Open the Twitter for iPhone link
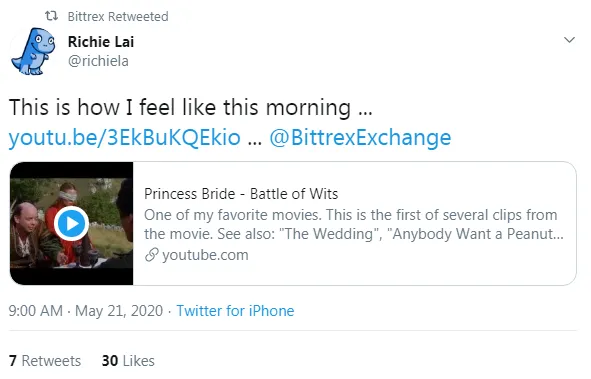Image resolution: width=591 pixels, height=379 pixels. tap(235, 311)
